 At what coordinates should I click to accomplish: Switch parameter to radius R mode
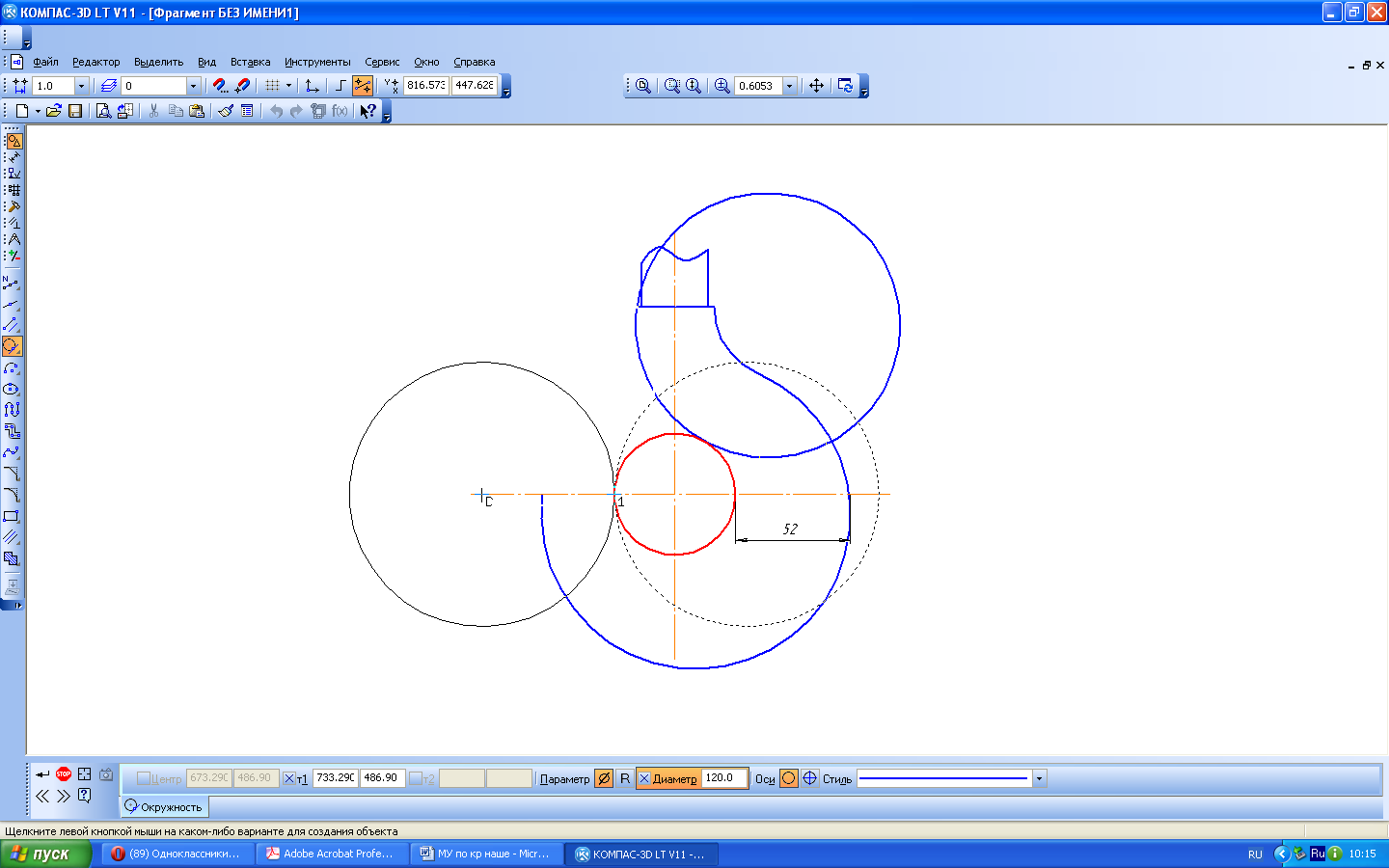625,778
